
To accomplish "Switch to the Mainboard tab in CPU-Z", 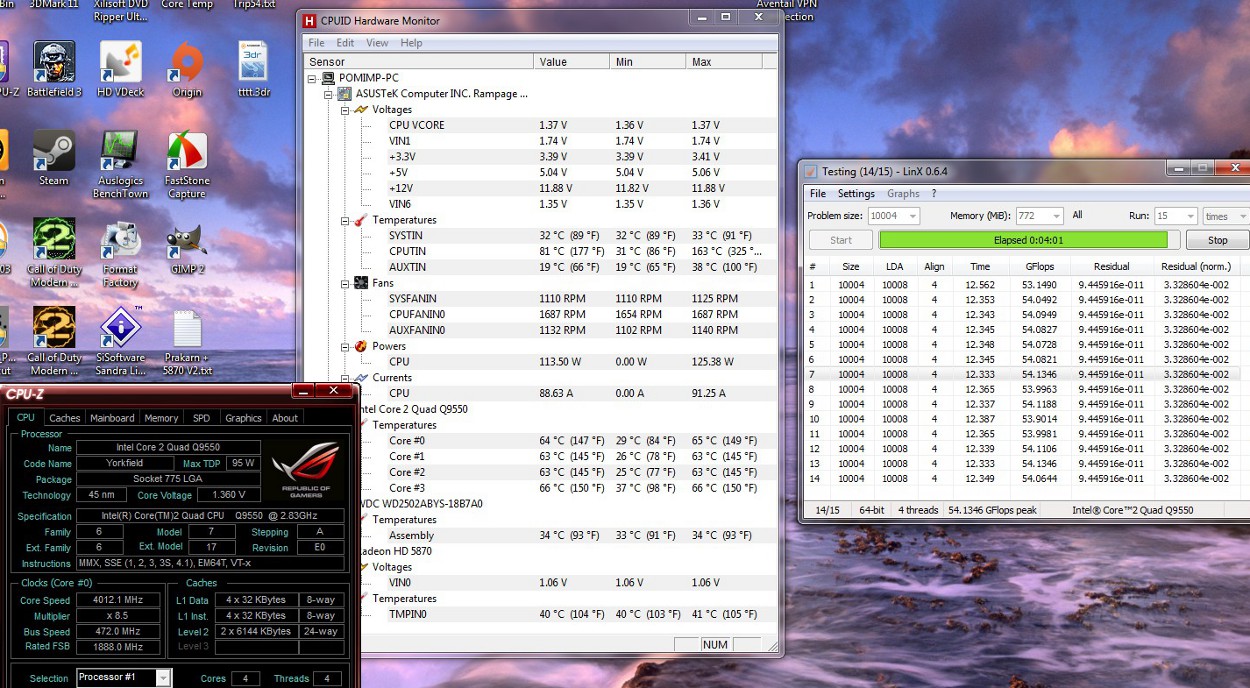I will click(112, 418).
